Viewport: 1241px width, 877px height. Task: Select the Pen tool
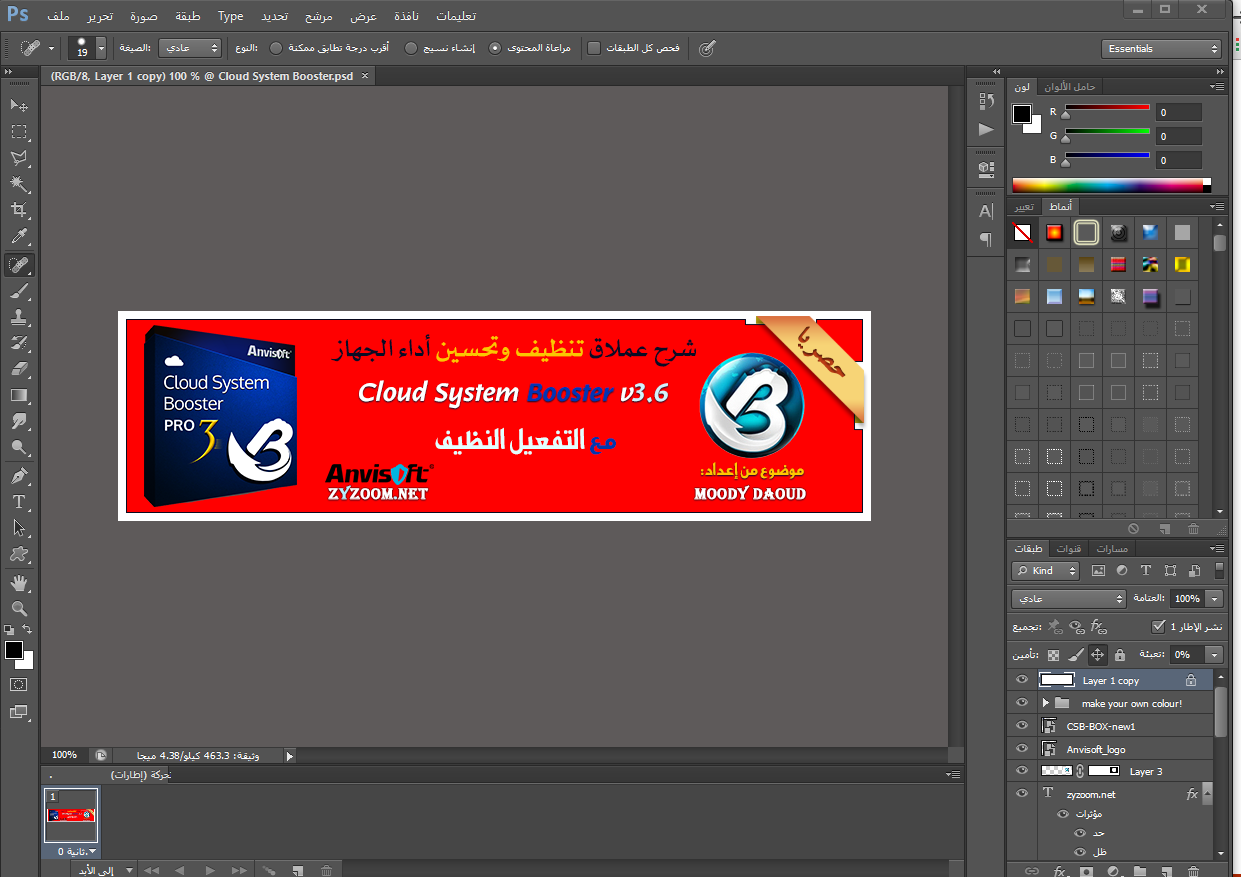pos(19,475)
